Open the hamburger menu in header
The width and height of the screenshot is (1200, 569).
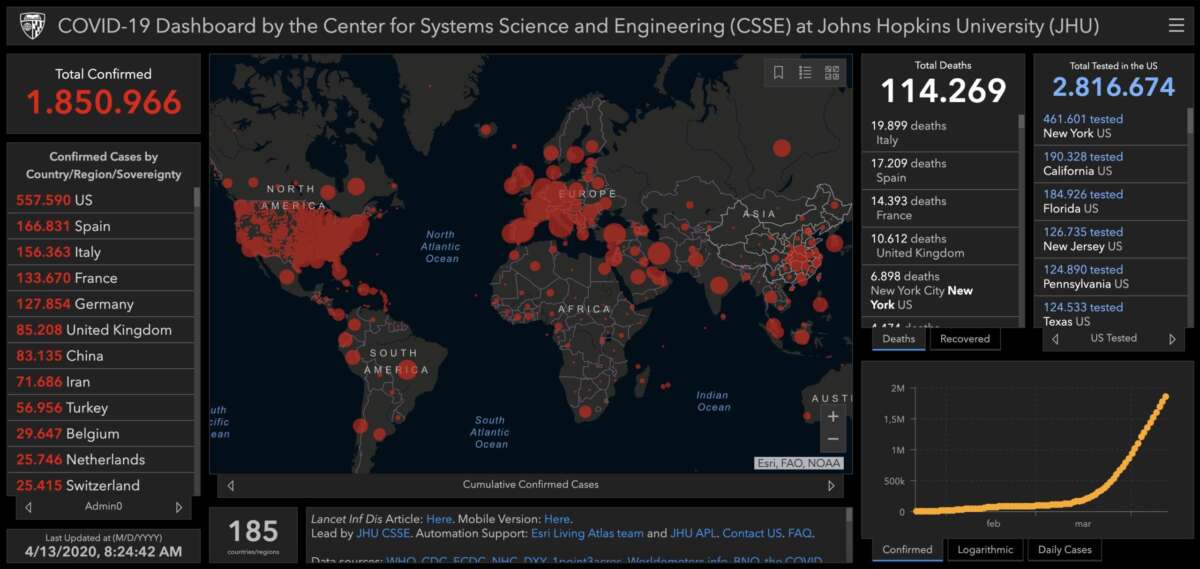(1175, 26)
